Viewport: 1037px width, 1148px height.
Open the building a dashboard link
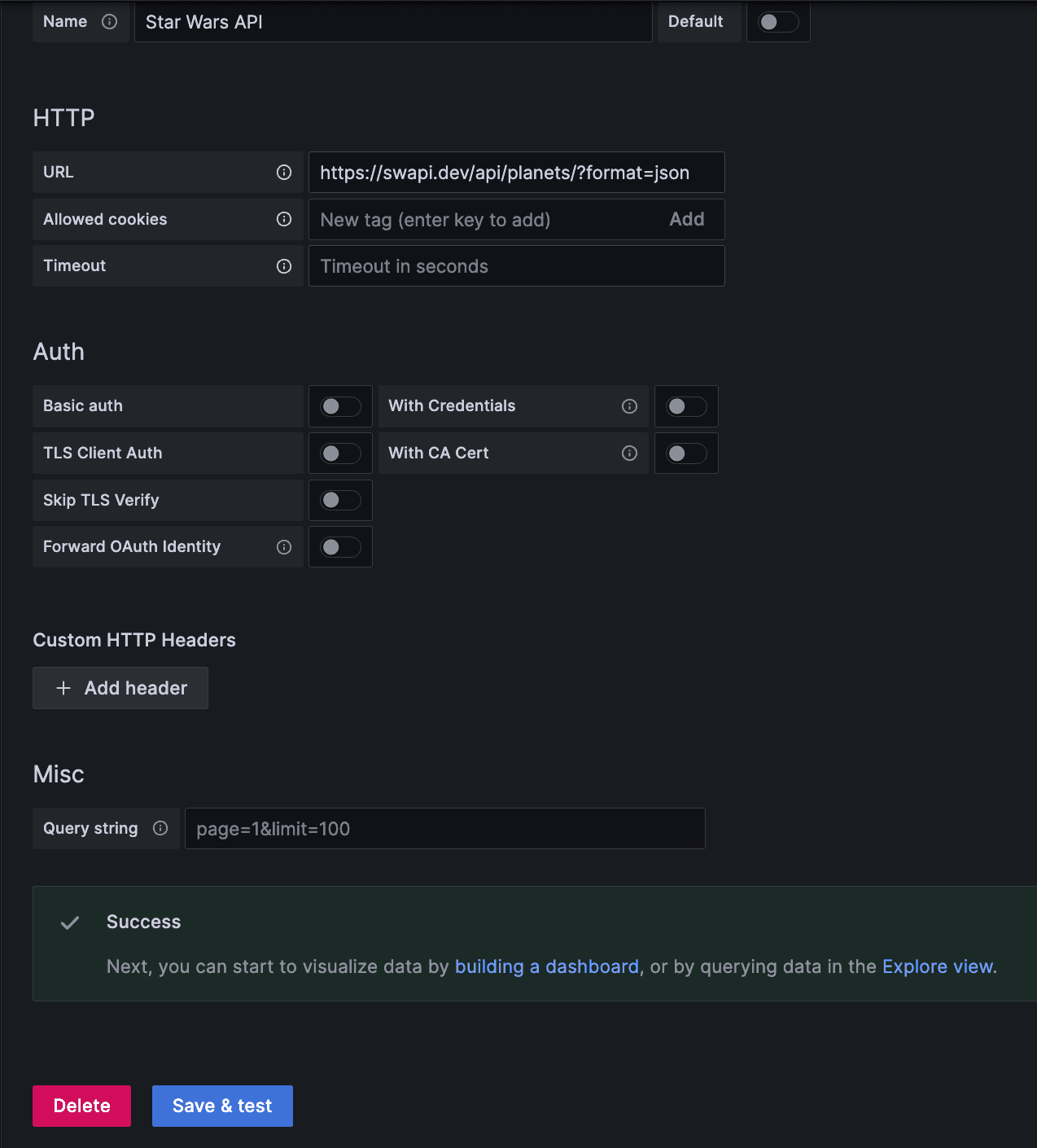(547, 966)
